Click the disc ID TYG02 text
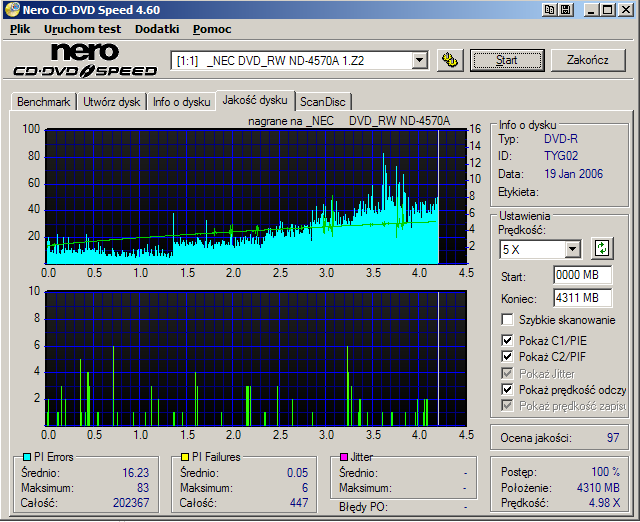640x522 pixels. coord(561,156)
